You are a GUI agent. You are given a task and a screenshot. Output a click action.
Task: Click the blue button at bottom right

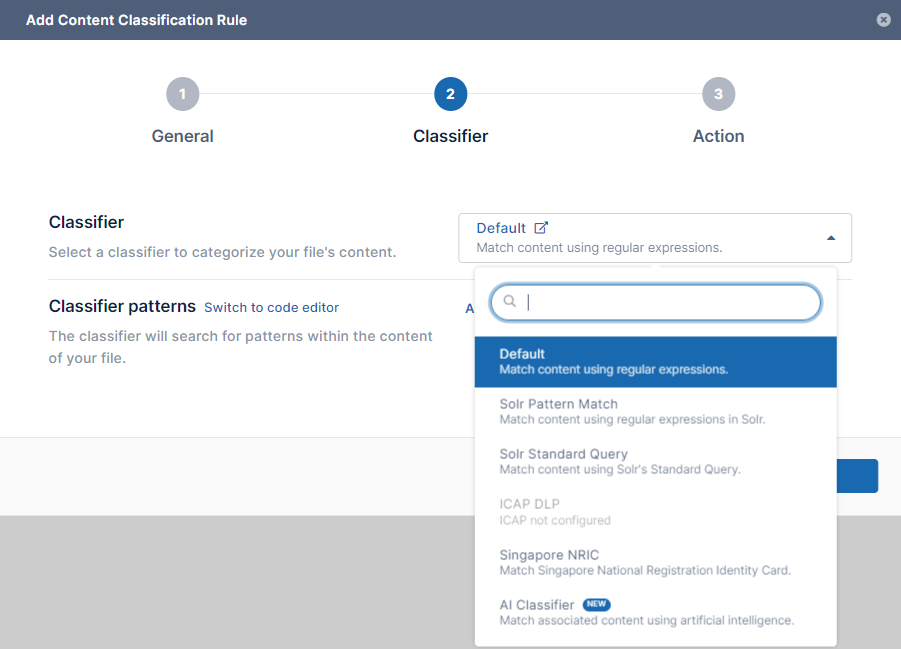point(858,476)
